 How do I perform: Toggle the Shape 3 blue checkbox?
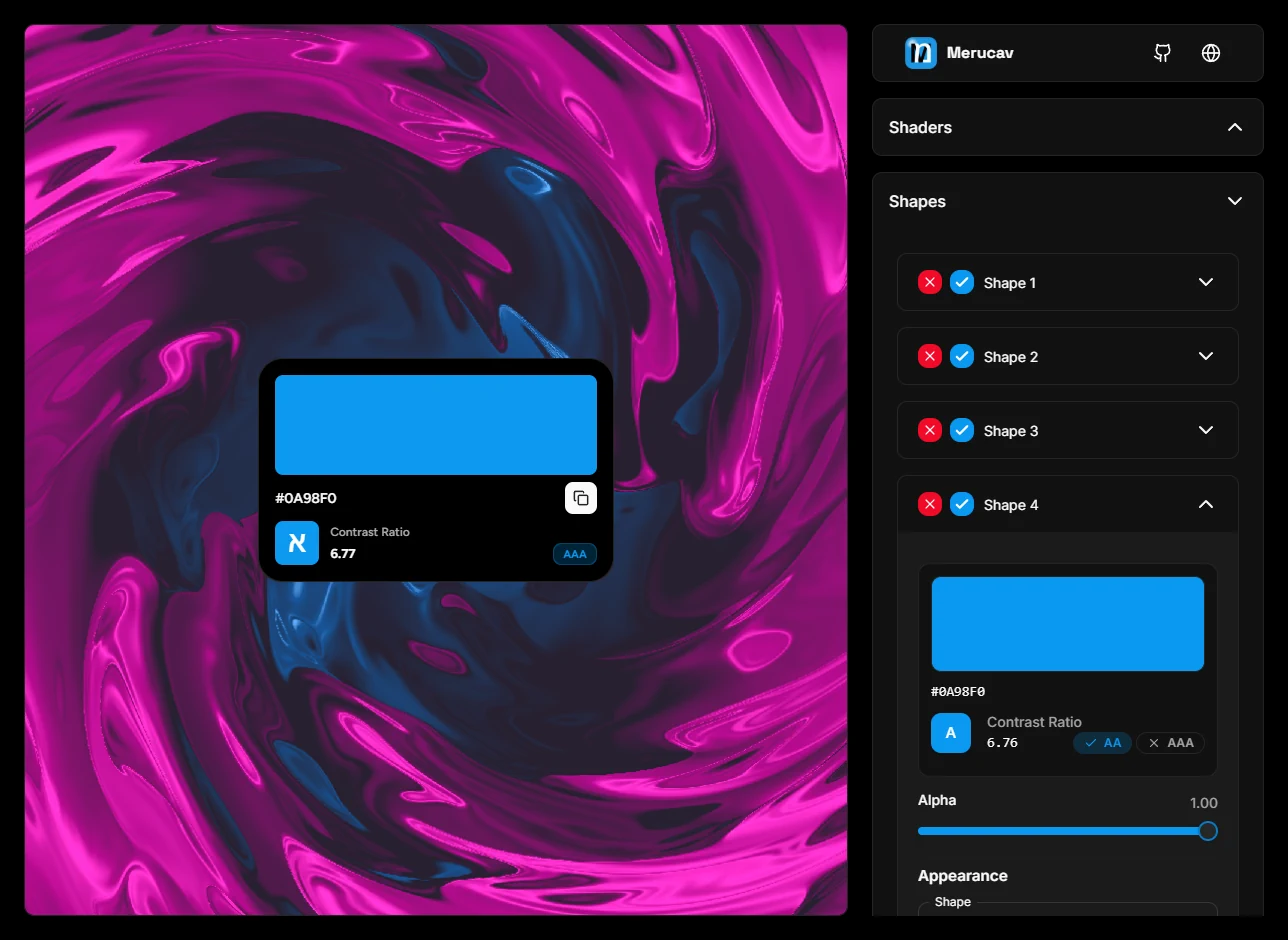pos(962,431)
